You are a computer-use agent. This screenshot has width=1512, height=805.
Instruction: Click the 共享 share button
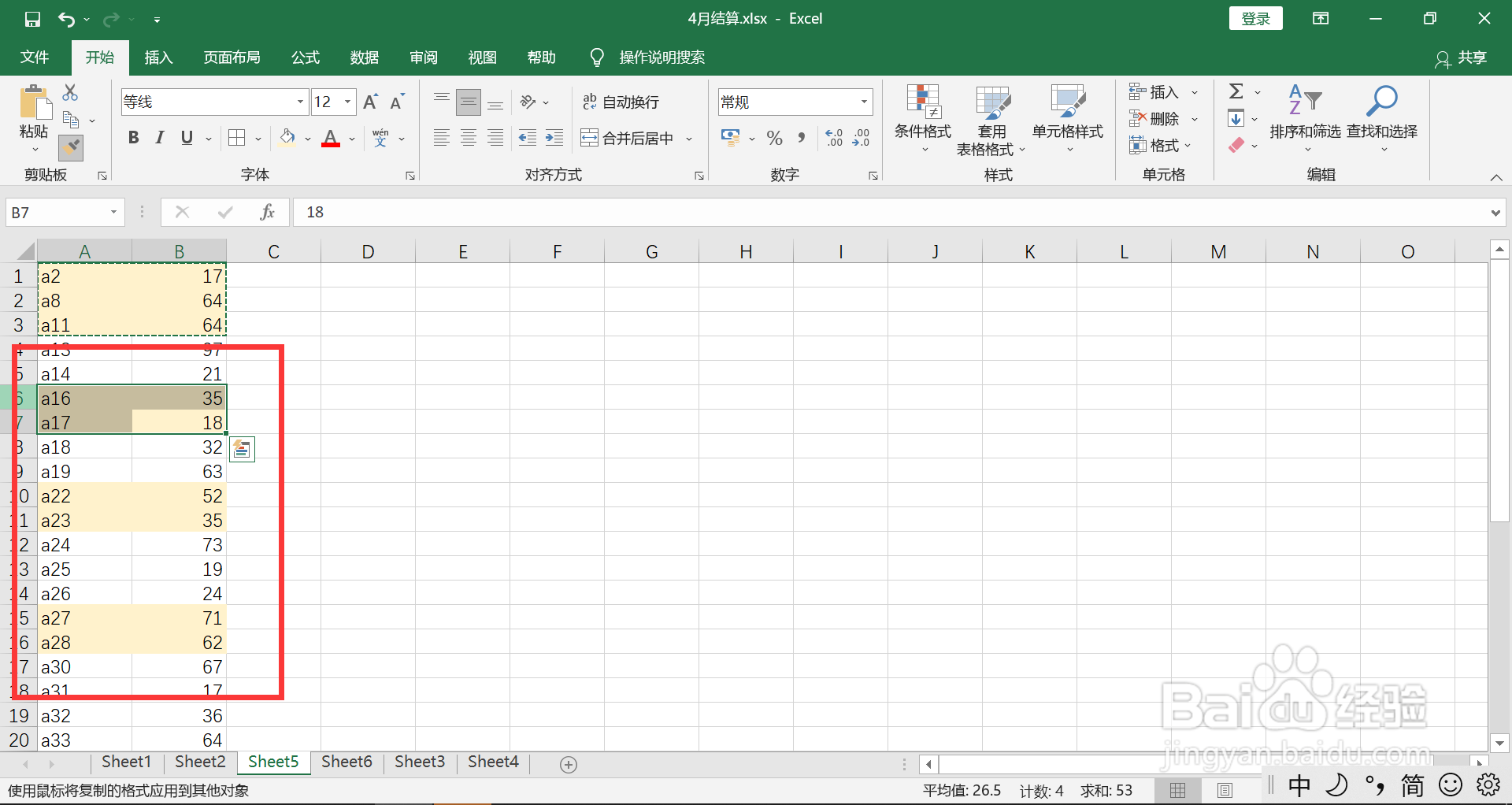[1462, 57]
